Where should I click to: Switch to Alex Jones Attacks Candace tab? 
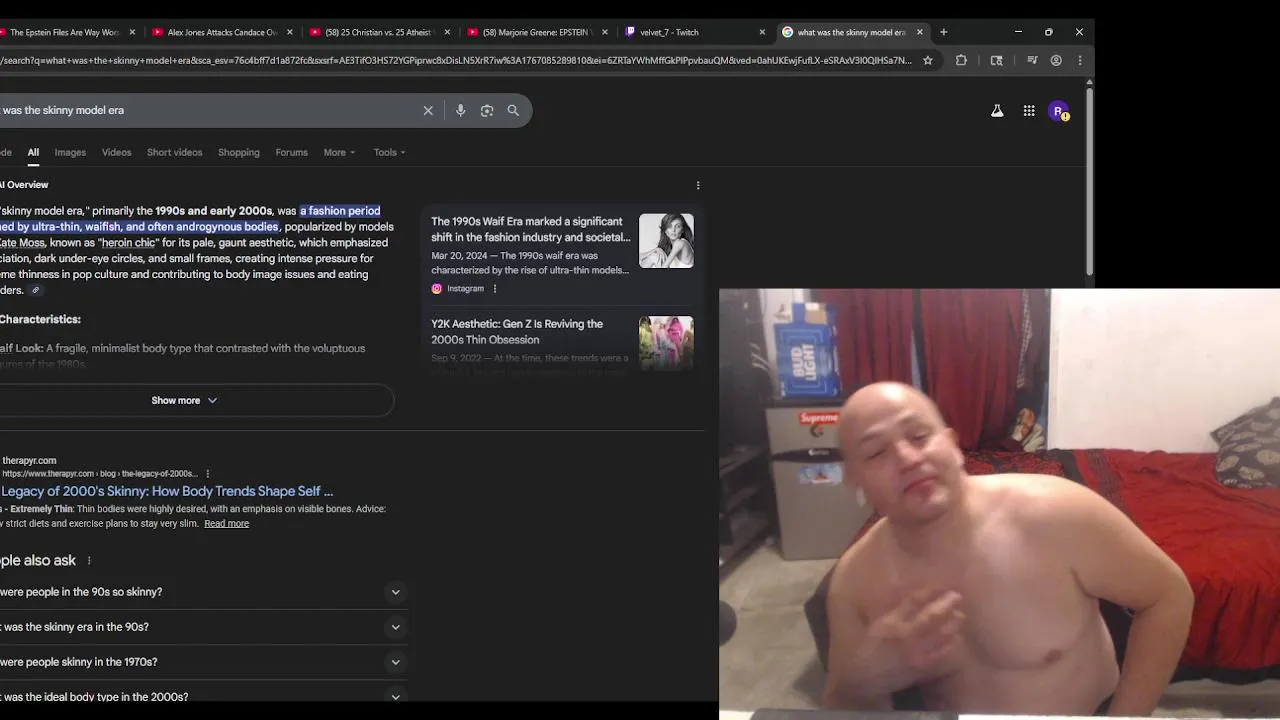(222, 32)
